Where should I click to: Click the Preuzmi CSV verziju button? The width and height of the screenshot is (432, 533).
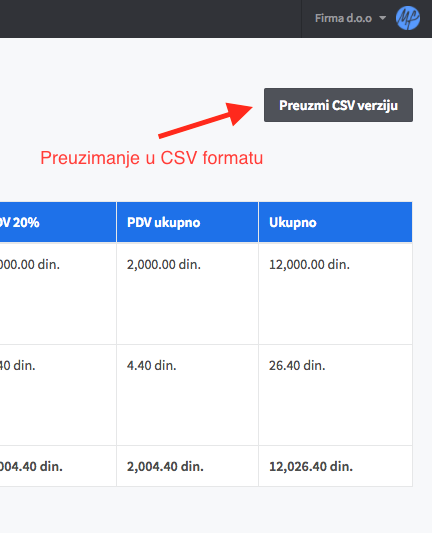(x=338, y=105)
